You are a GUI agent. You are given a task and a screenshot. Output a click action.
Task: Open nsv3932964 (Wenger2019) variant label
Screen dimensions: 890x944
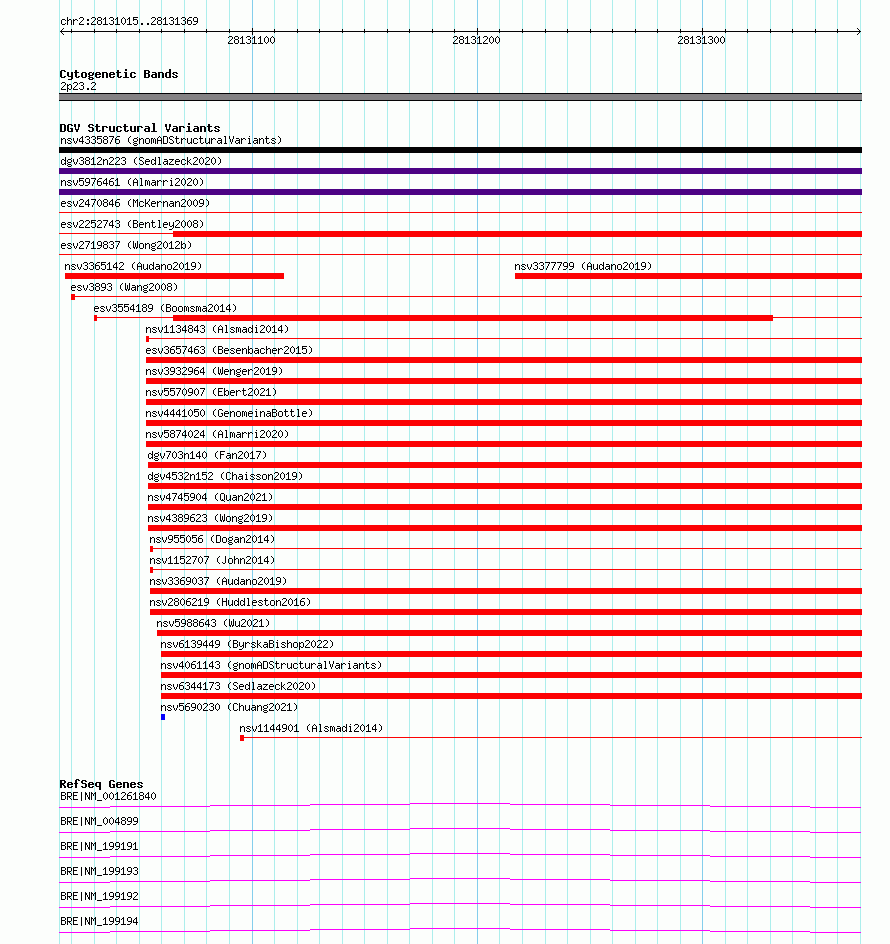tap(214, 371)
